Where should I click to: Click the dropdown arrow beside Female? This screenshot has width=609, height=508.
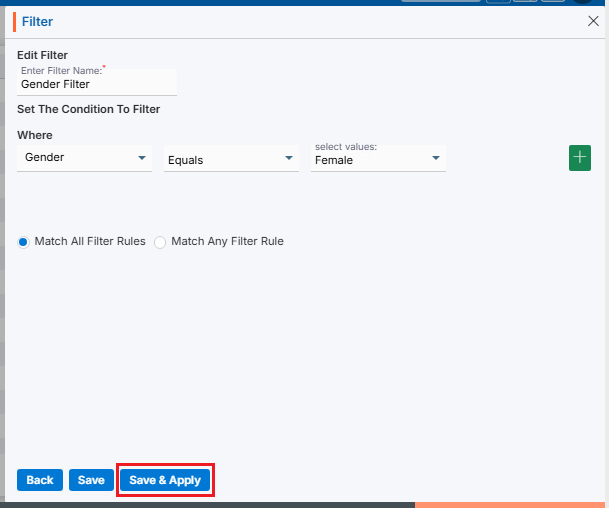436,158
